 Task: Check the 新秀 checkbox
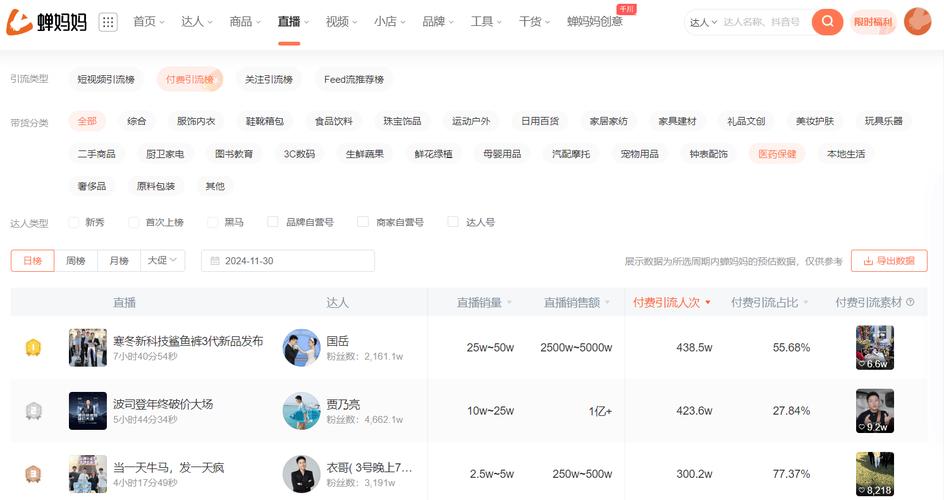(x=74, y=222)
